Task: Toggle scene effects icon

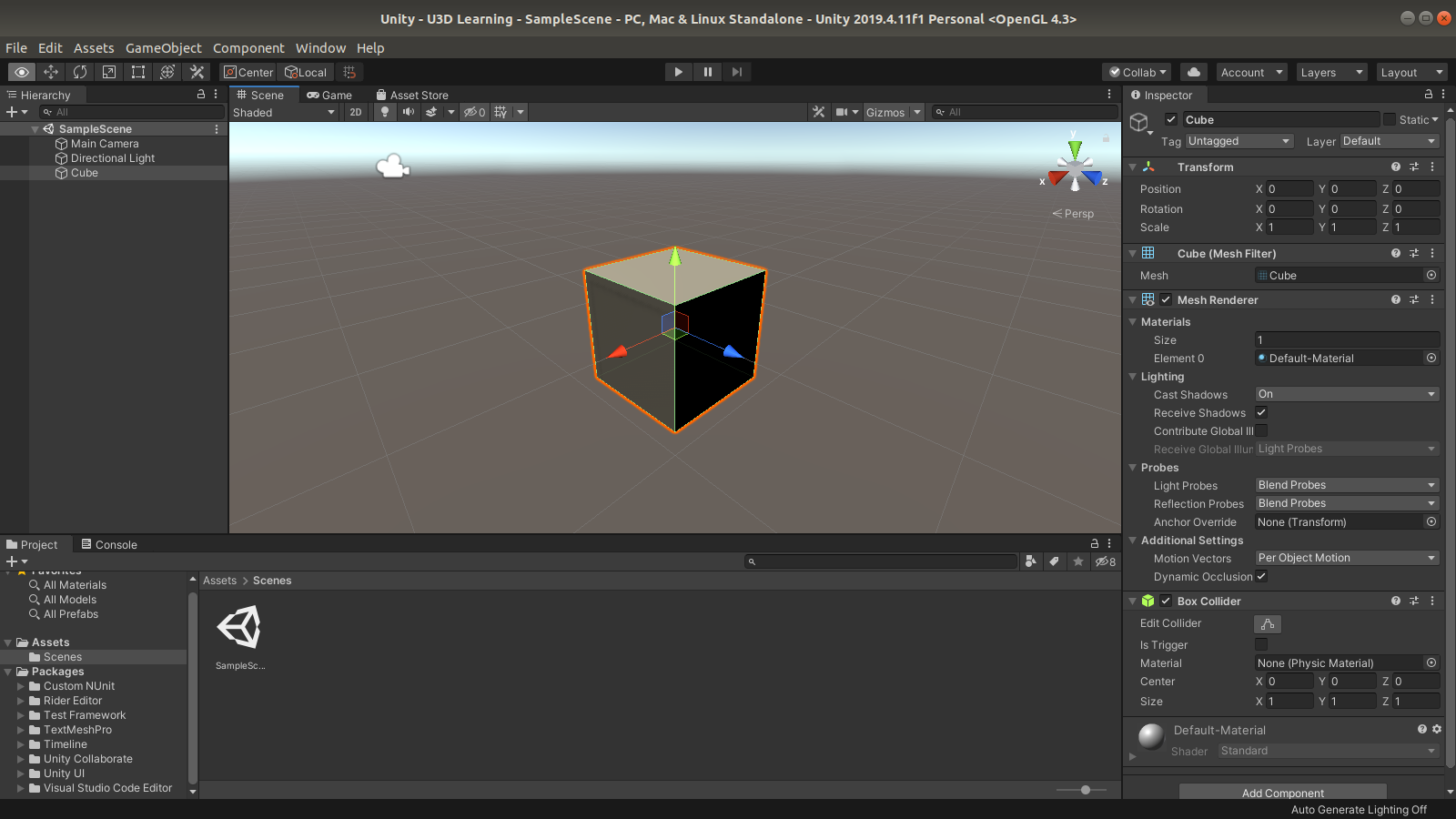Action: [431, 112]
